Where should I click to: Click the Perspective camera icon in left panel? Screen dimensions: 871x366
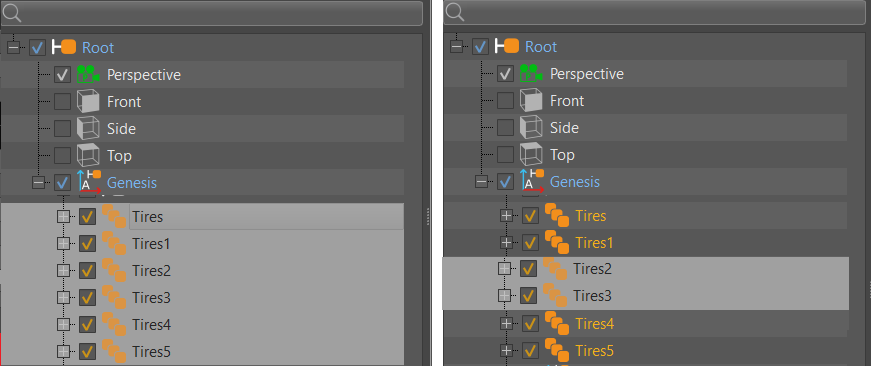click(x=88, y=74)
